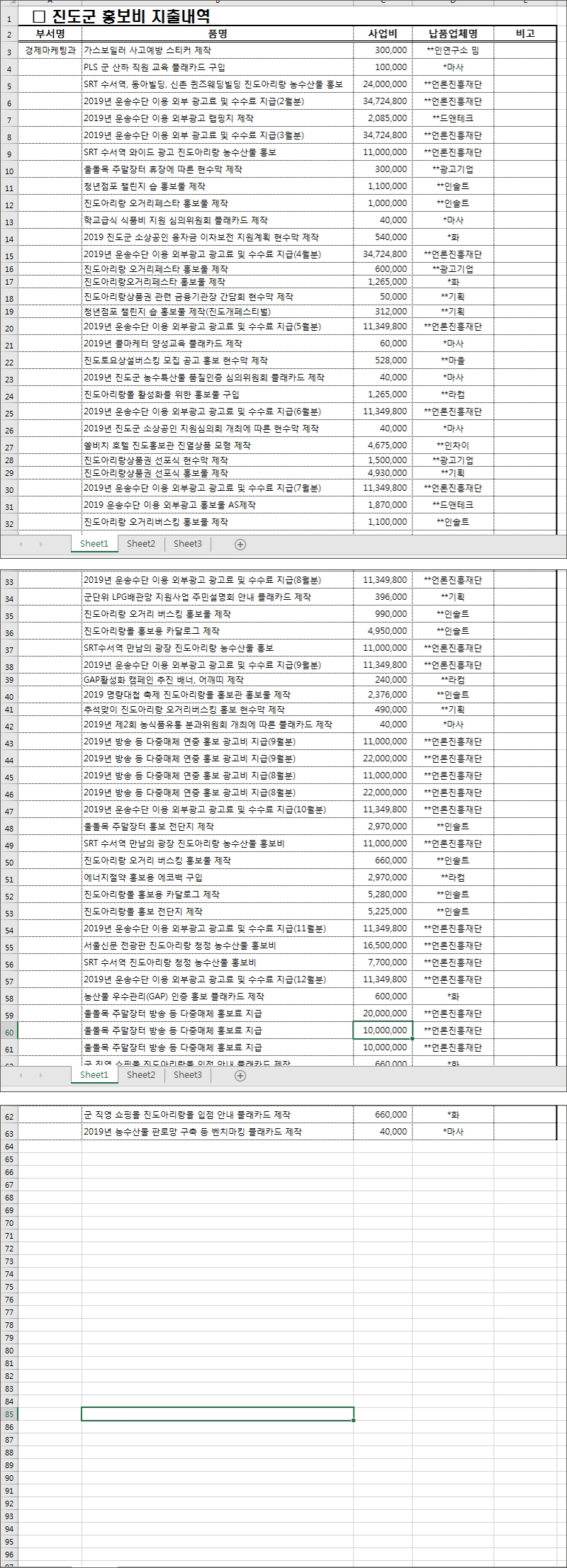Click the new sheet plus icon below row 61
The height and width of the screenshot is (1568, 567).
click(240, 1075)
